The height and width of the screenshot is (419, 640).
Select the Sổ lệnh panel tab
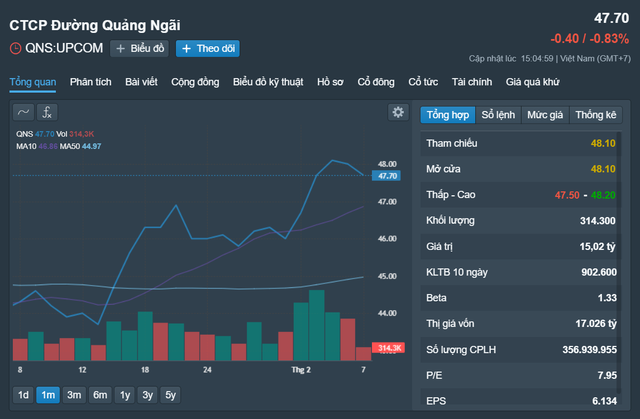click(x=497, y=115)
